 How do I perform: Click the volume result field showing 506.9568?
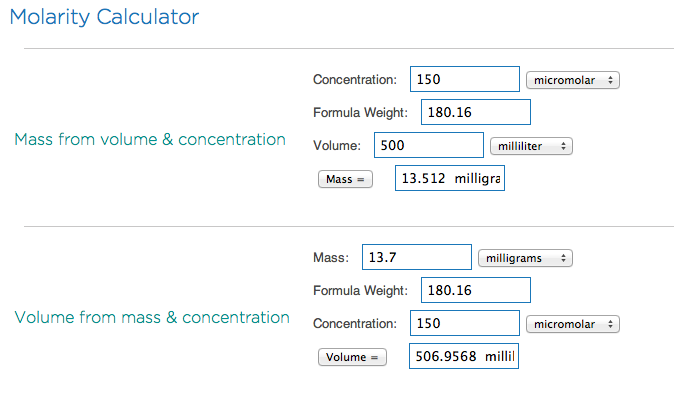(463, 356)
